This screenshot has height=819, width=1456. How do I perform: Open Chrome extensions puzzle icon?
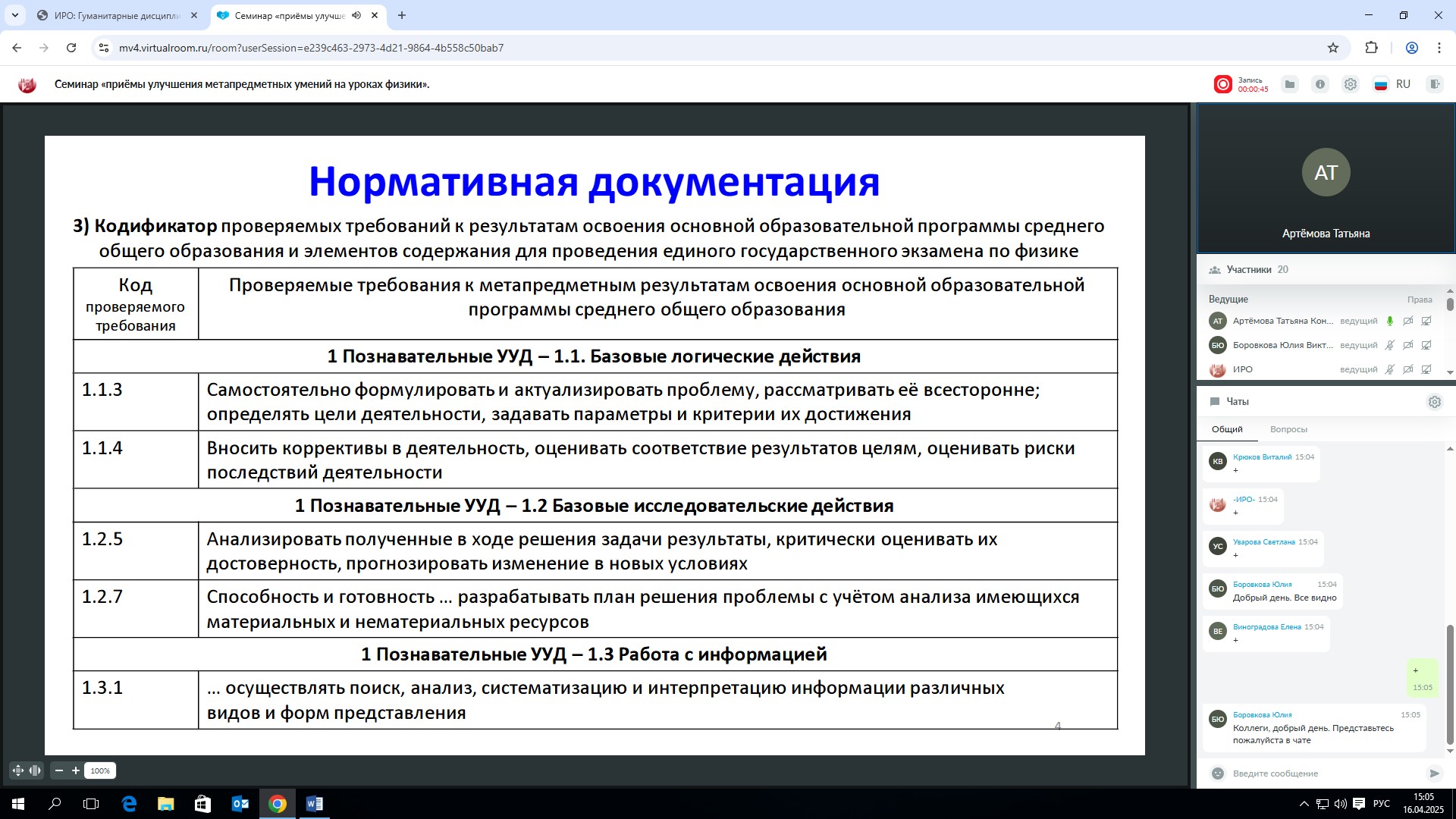click(x=1372, y=48)
